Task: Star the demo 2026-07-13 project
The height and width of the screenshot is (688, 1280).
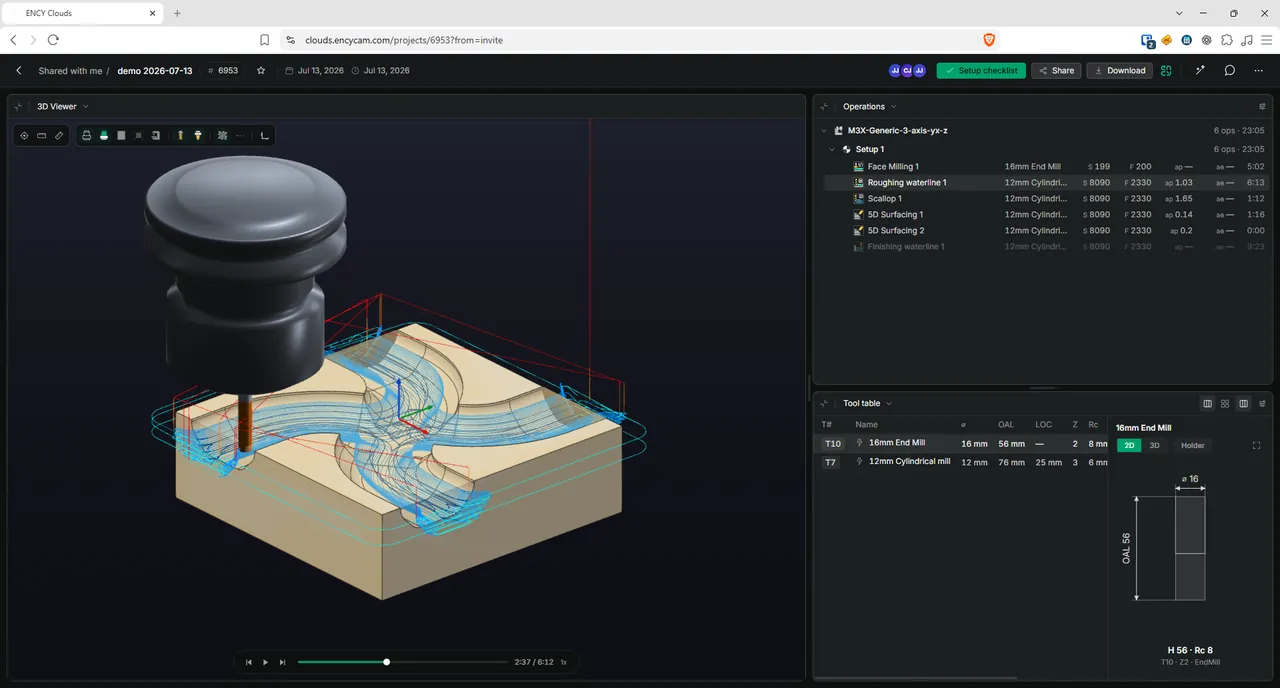Action: [261, 71]
